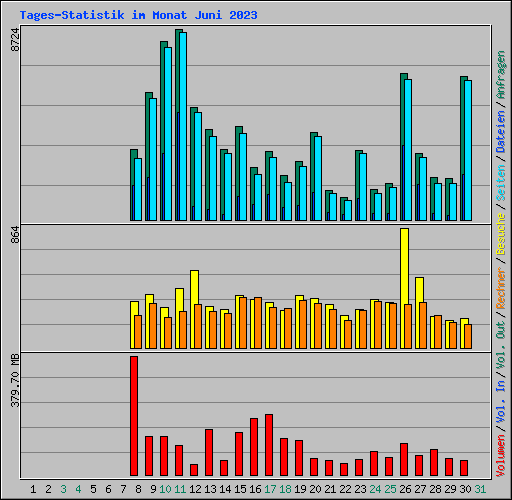Image resolution: width=512 pixels, height=500 pixels.
Task: Click the "8724" axis value
Action: click(x=15, y=40)
